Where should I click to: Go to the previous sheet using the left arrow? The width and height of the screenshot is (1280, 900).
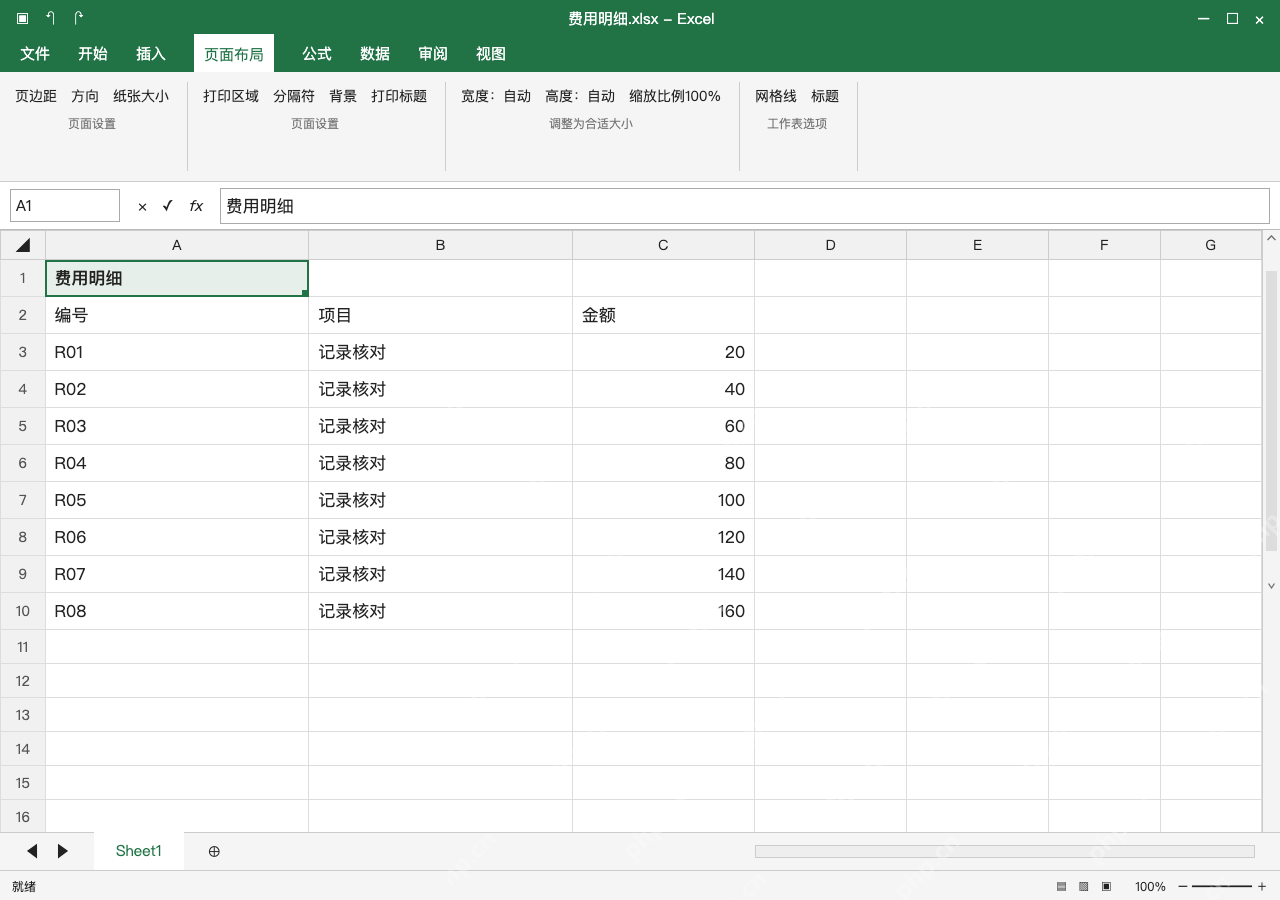pos(32,851)
